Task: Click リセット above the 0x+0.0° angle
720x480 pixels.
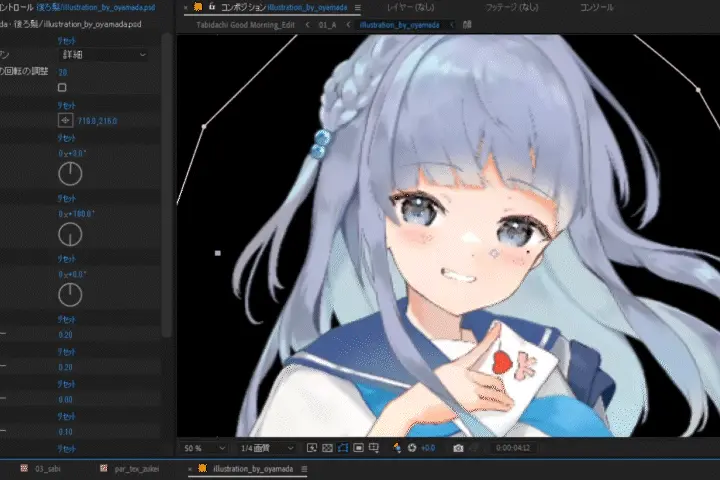Action: click(x=66, y=259)
